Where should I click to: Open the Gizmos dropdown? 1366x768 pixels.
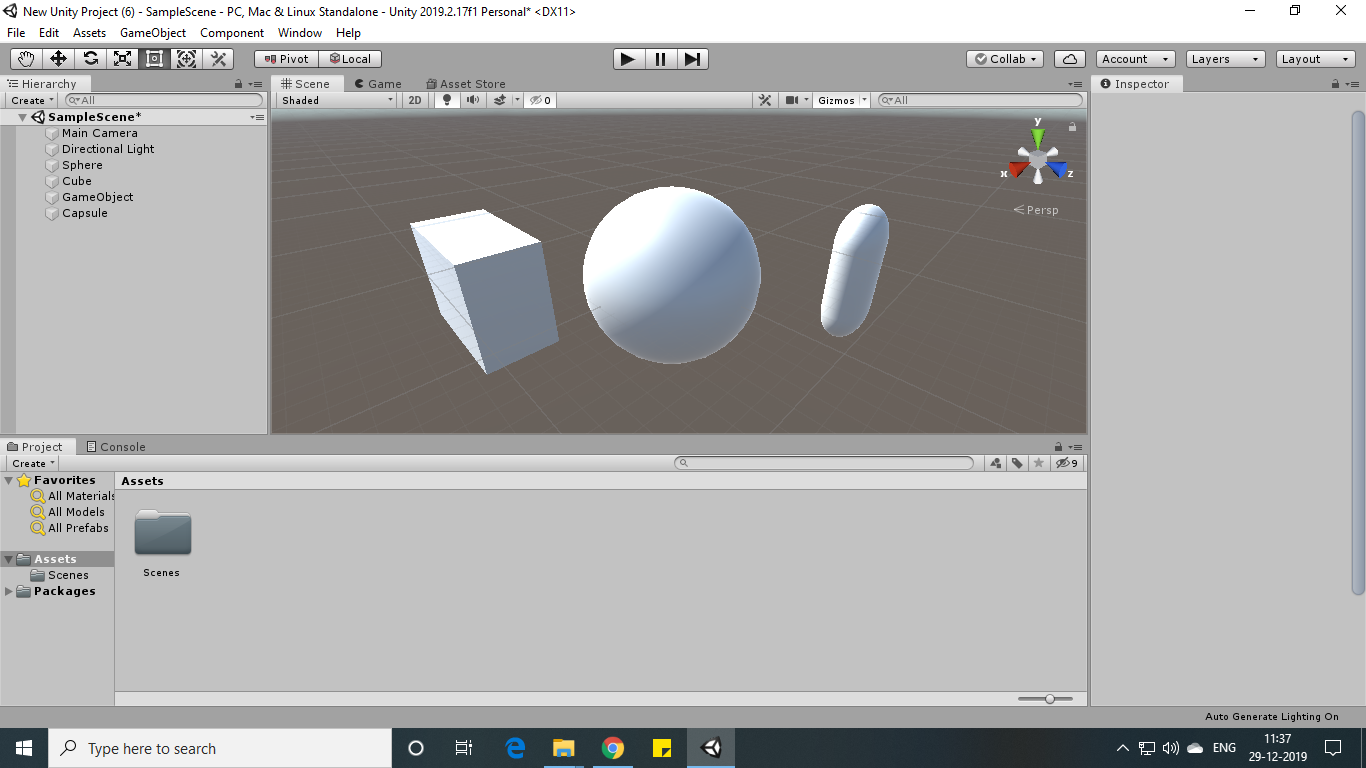pos(841,100)
